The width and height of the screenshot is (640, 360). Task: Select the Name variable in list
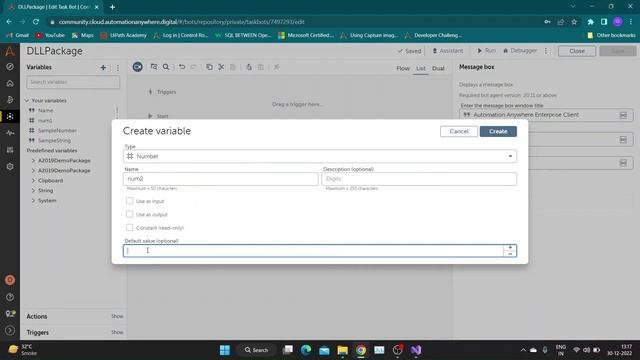(x=45, y=111)
